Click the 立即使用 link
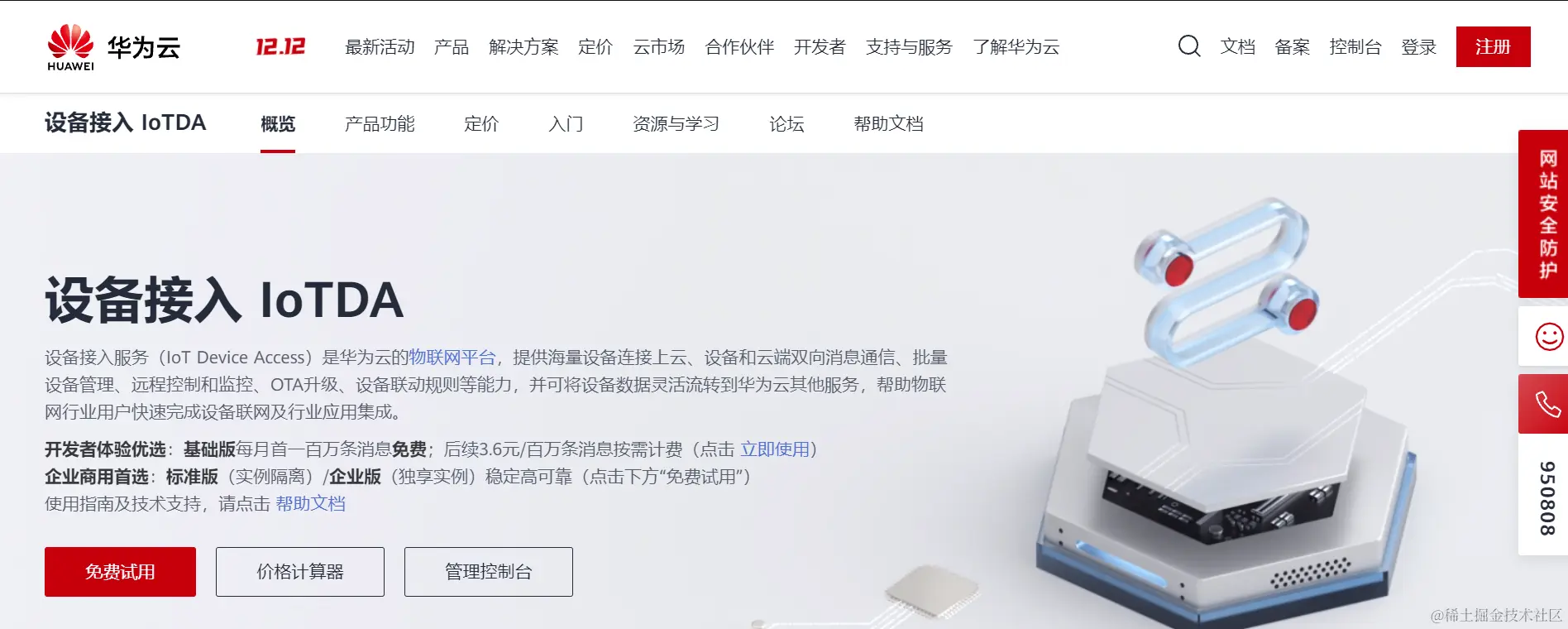 775,449
